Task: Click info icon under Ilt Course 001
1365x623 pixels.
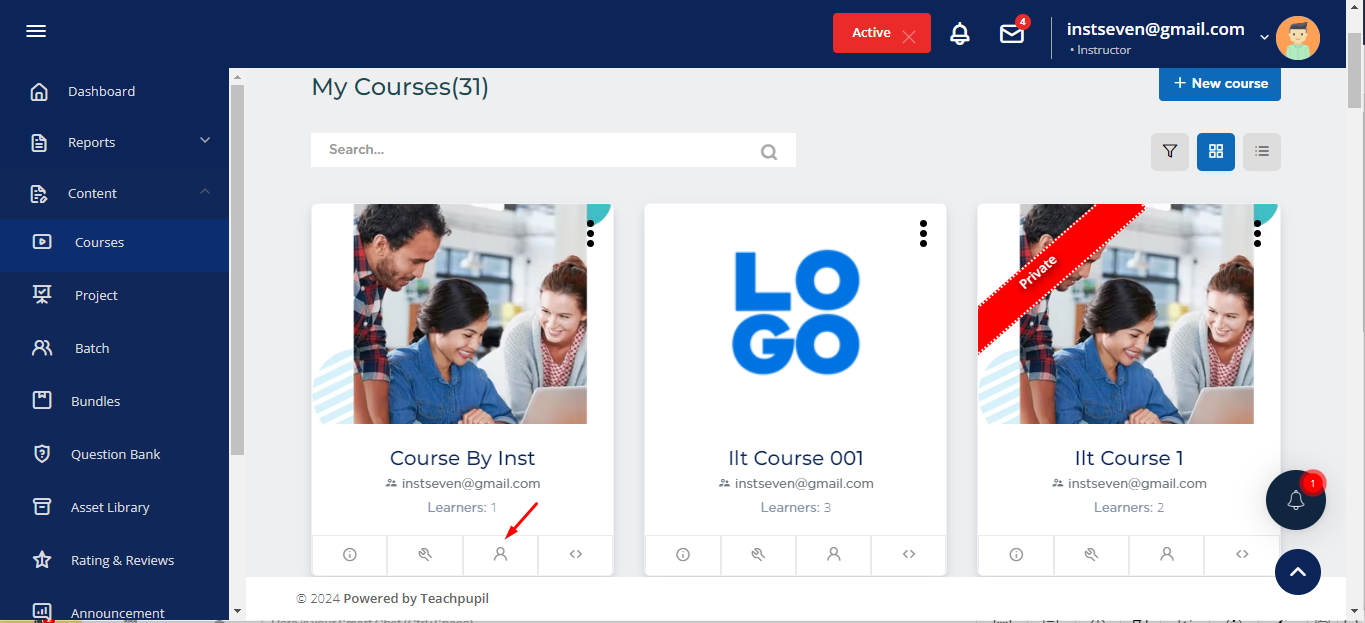Action: (x=683, y=555)
